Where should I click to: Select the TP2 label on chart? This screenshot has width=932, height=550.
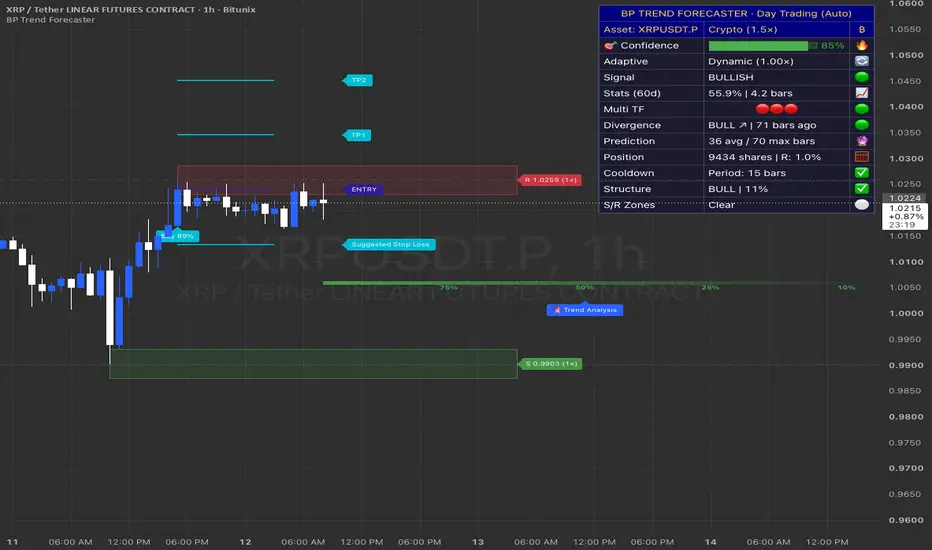358,80
